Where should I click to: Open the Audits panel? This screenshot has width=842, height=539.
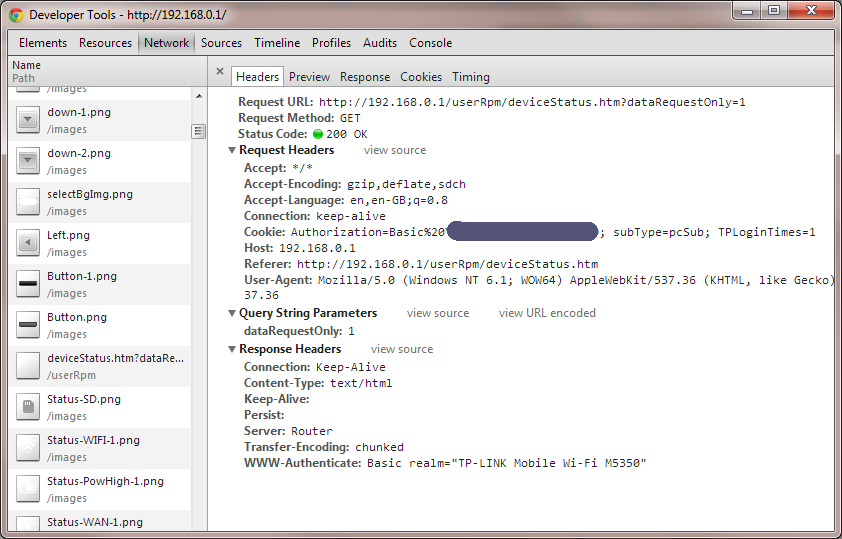(380, 43)
